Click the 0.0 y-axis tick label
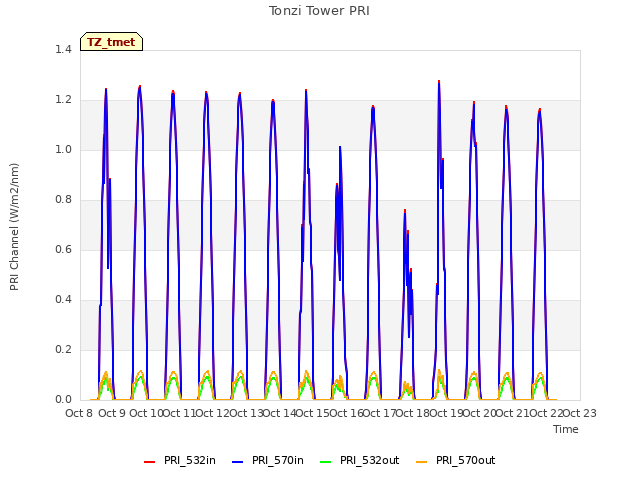Screen dimensions: 640x480 pyautogui.click(x=63, y=400)
